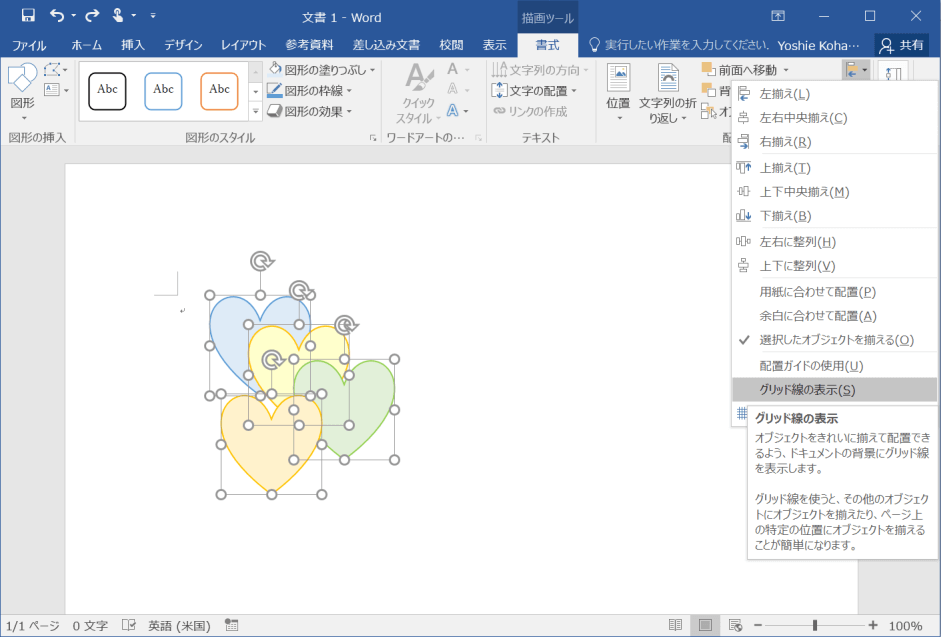Choose 右揃え(R) alignment
Image resolution: width=941 pixels, height=637 pixels.
coord(834,142)
